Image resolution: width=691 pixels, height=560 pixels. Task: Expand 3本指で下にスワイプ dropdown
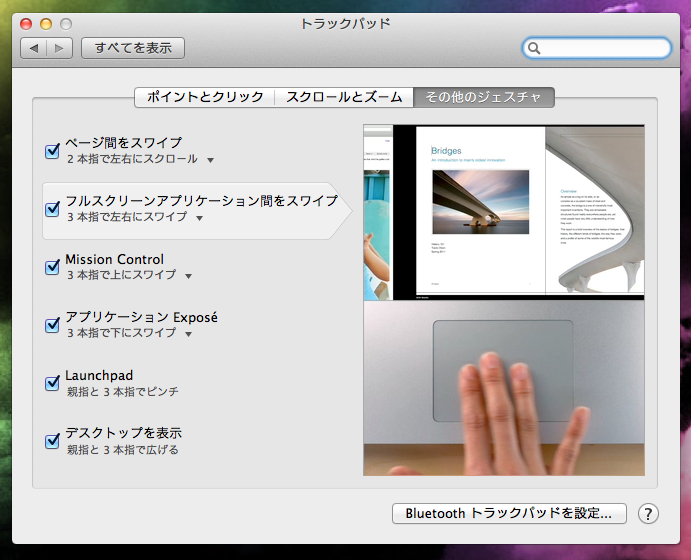188,334
